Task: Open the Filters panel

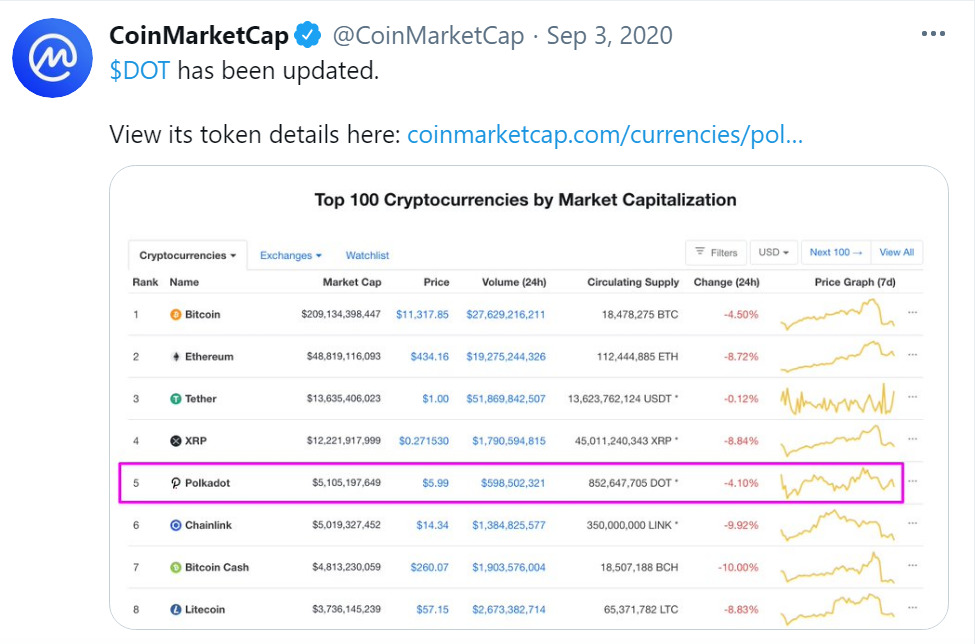Action: 716,252
